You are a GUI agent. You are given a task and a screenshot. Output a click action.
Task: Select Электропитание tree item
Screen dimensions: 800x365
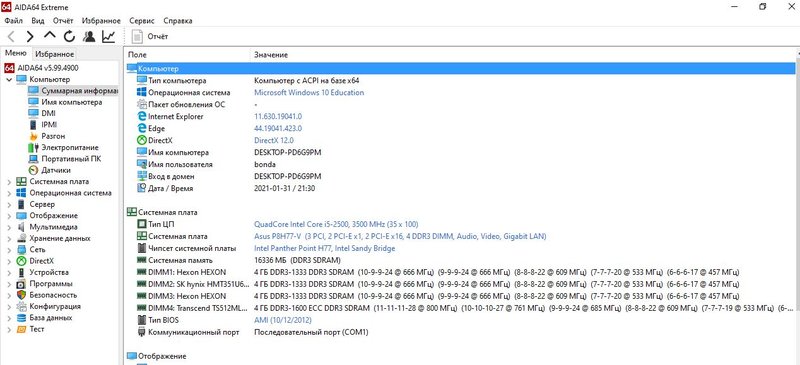tap(70, 148)
